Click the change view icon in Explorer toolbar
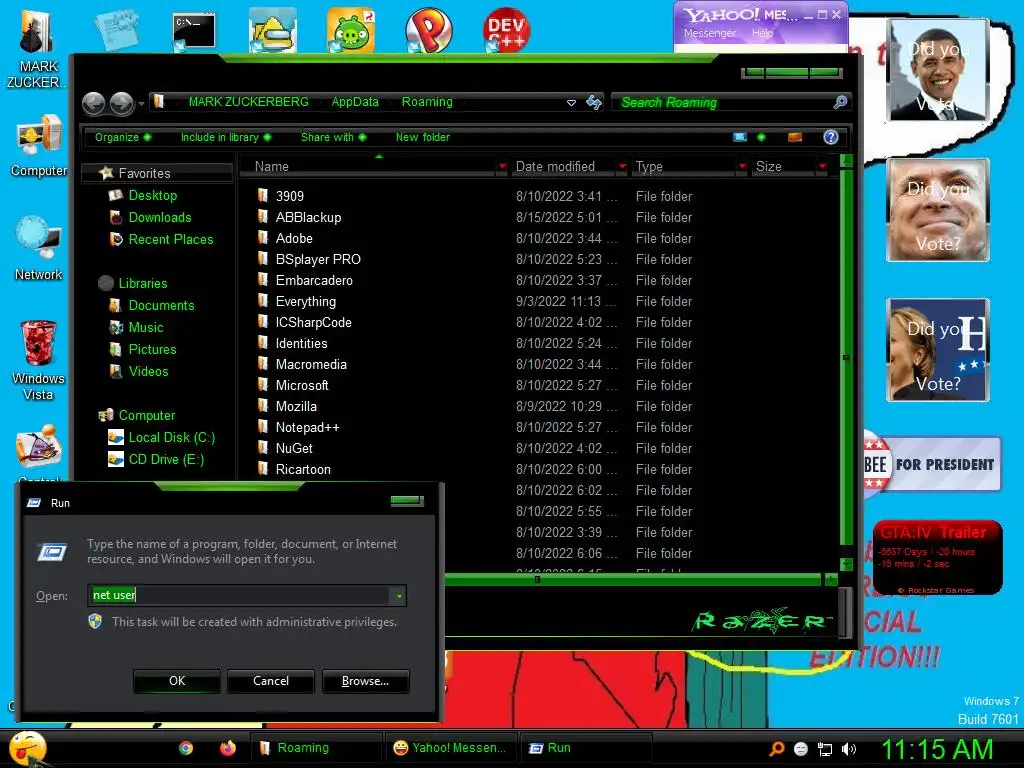1024x768 pixels. point(740,137)
